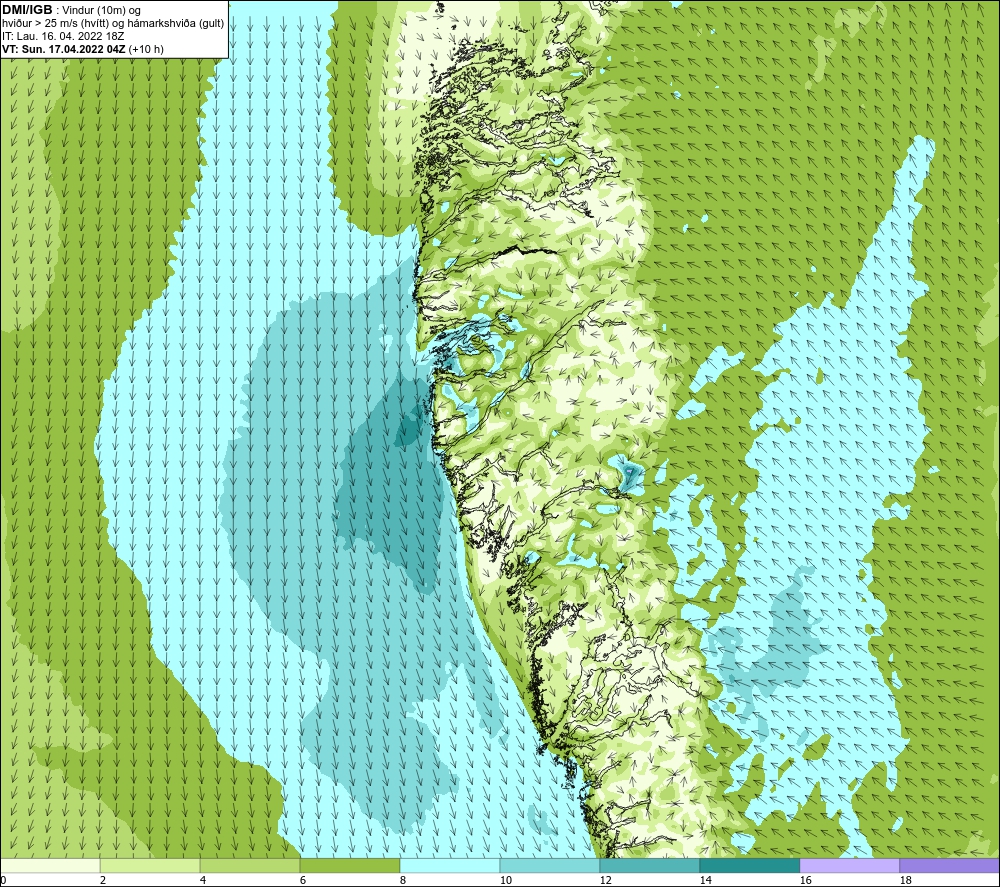The image size is (1000, 887).
Task: Select the 6–8 m/s olive green legend swatch
Action: tap(349, 865)
